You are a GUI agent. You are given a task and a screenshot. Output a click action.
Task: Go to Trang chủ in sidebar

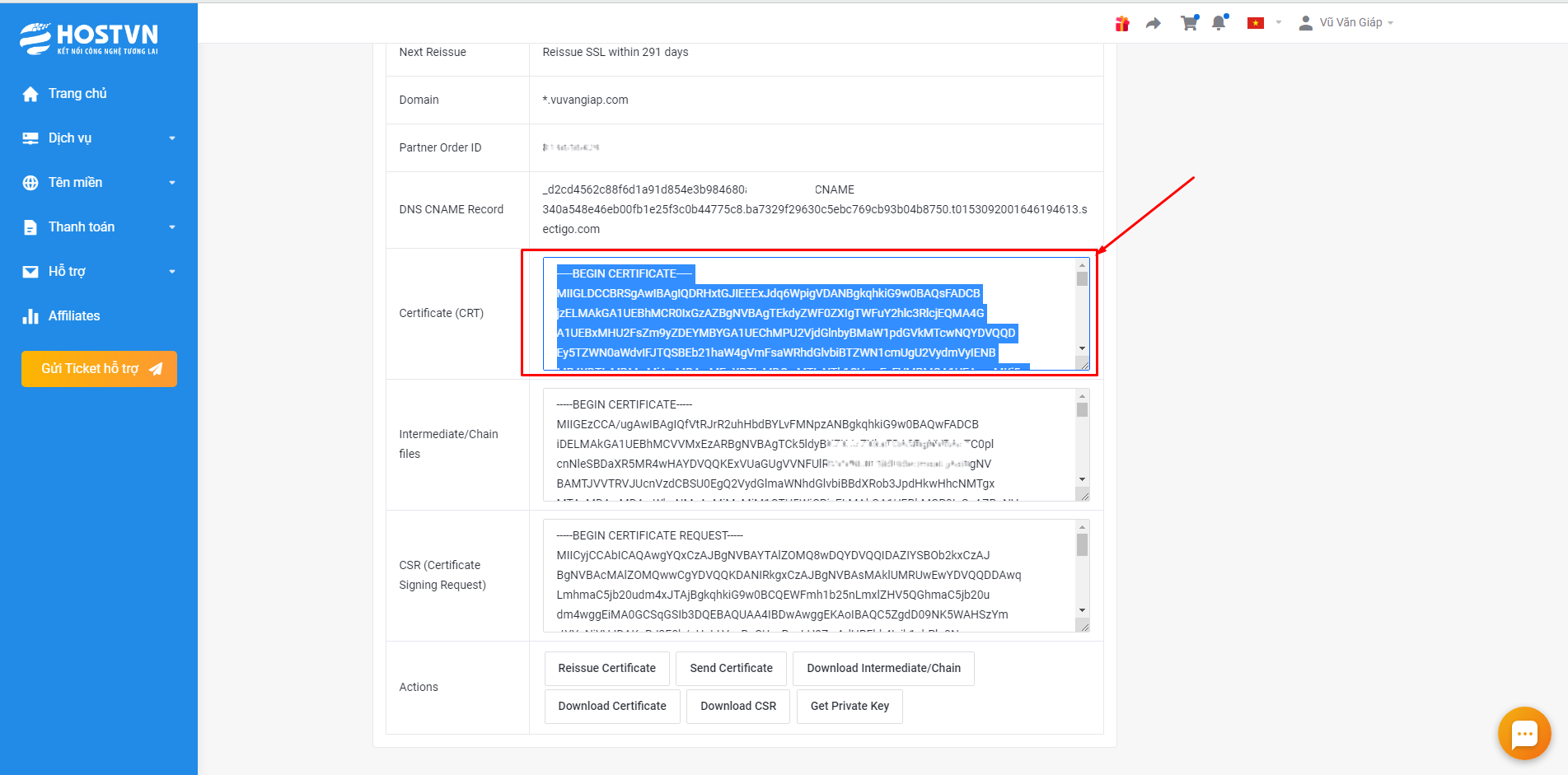click(x=77, y=94)
